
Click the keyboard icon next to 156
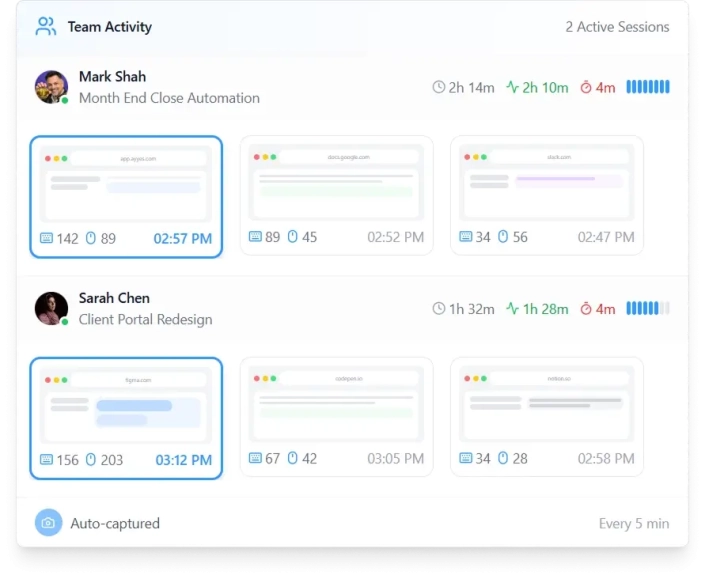point(46,459)
